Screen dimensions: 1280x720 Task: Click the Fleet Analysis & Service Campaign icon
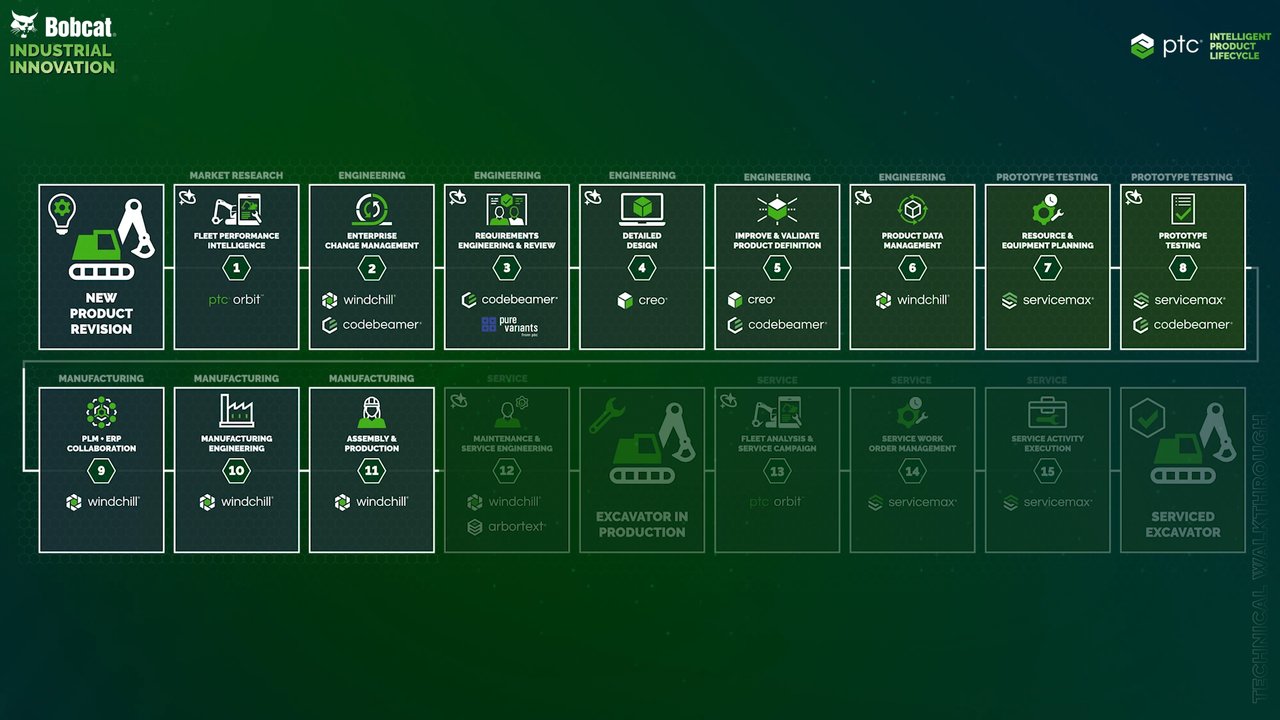(777, 412)
